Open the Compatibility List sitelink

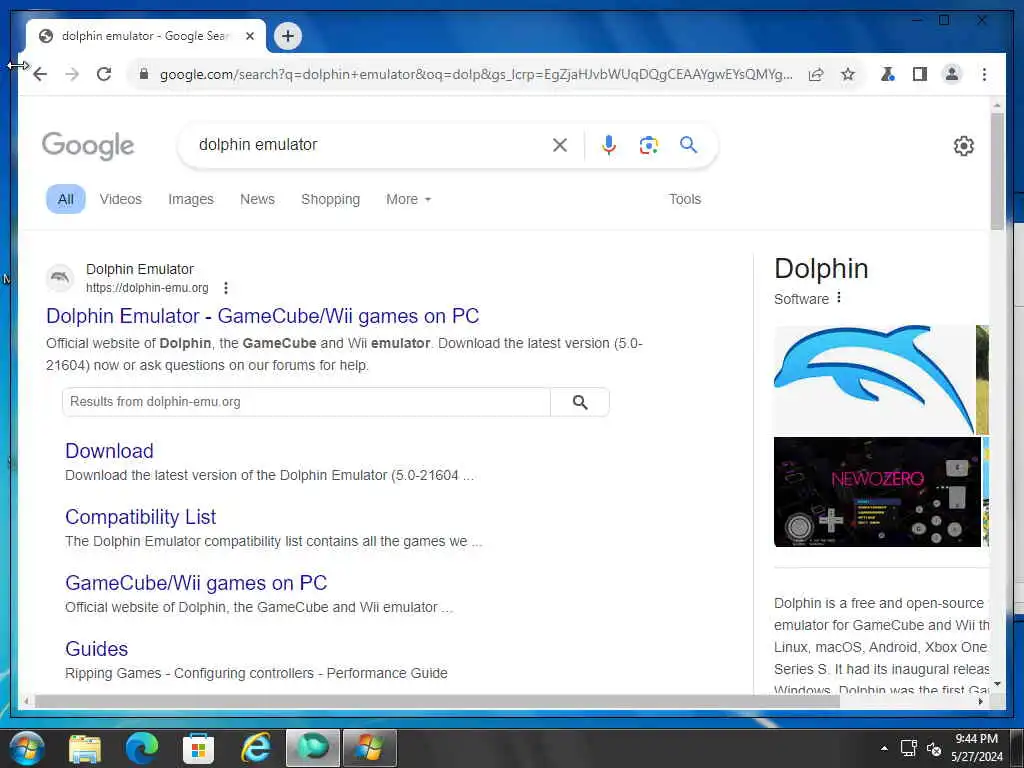coord(140,517)
